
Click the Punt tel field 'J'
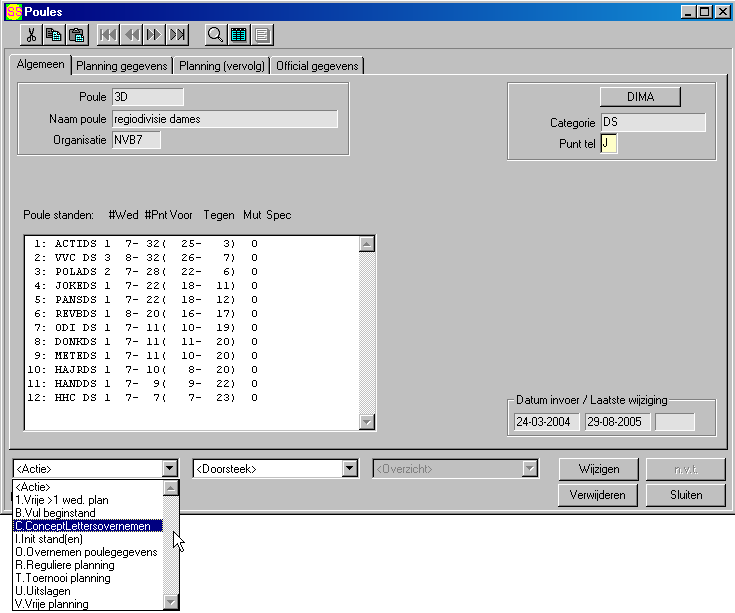point(609,143)
